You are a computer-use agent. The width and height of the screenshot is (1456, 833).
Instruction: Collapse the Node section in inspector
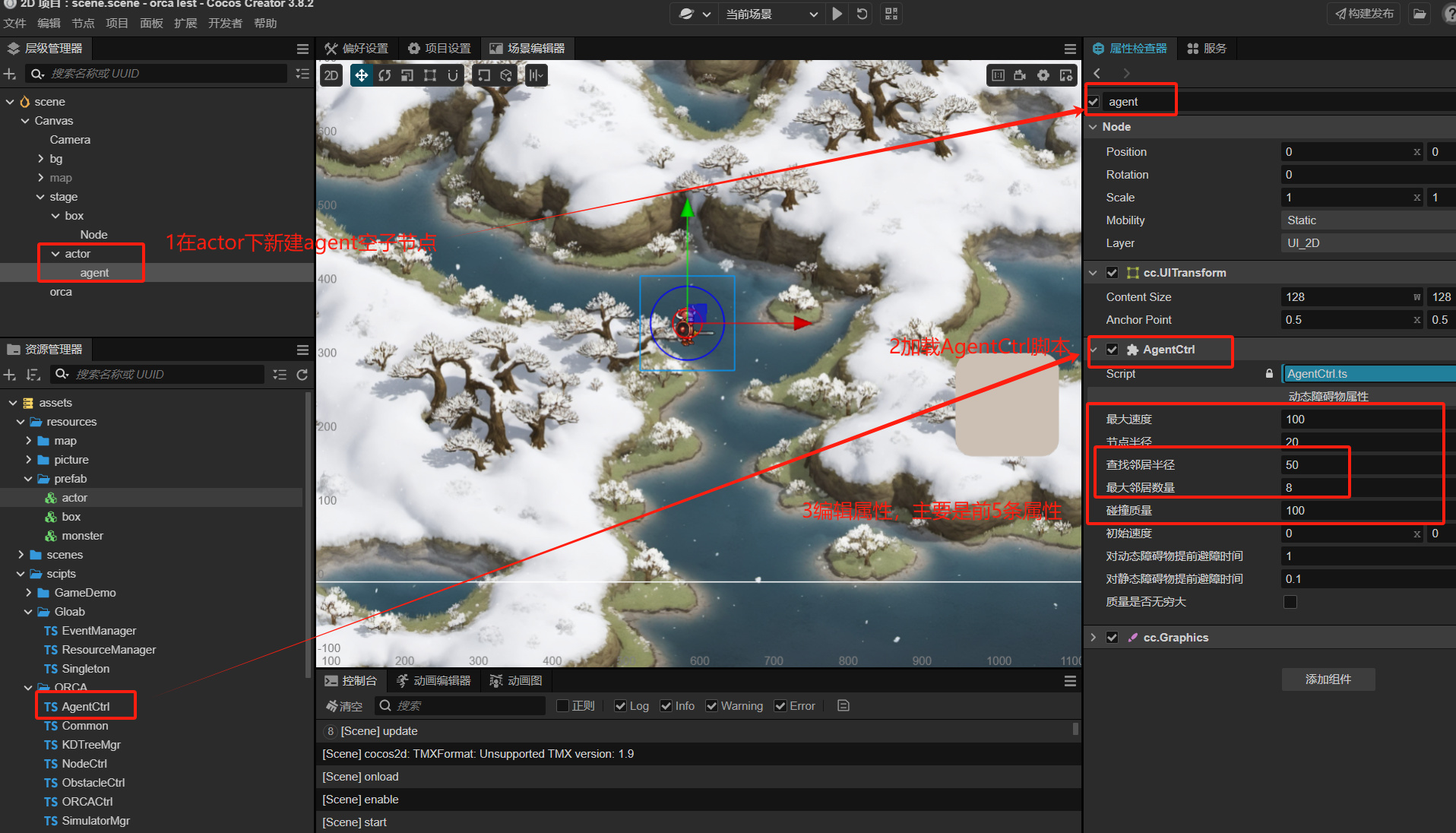click(x=1094, y=127)
